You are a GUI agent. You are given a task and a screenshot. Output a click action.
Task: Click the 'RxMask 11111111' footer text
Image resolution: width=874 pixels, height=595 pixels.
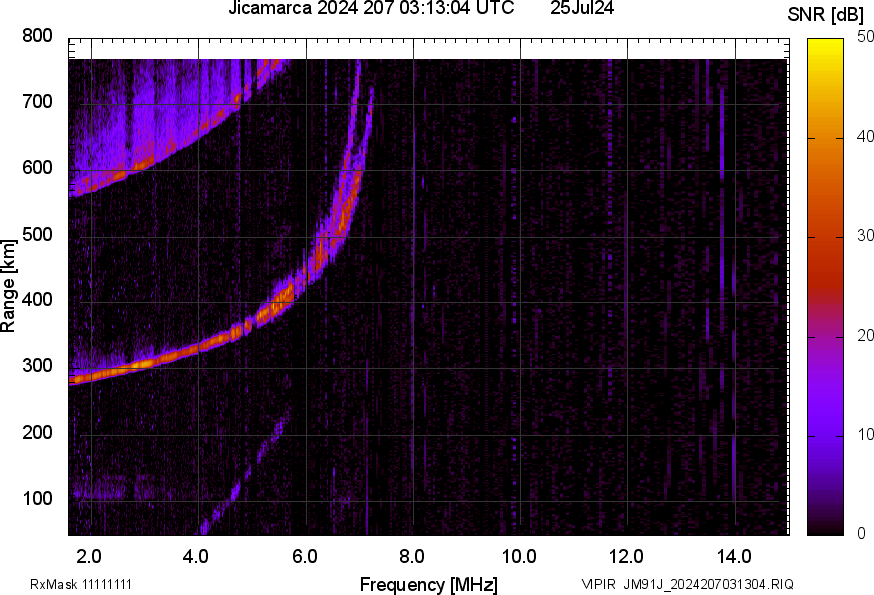[81, 584]
